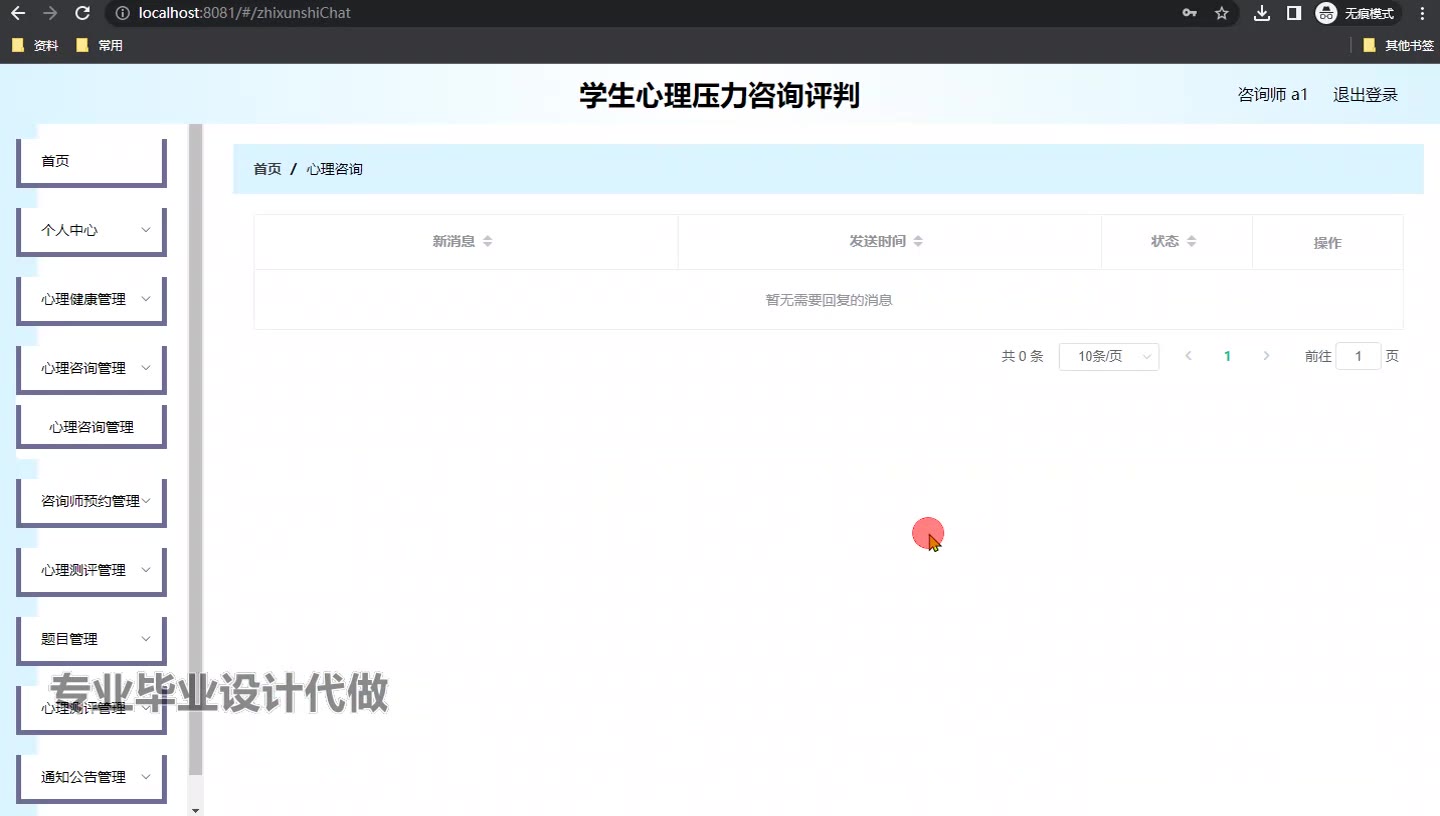Expand the 题目管理 sidebar menu

click(x=91, y=639)
